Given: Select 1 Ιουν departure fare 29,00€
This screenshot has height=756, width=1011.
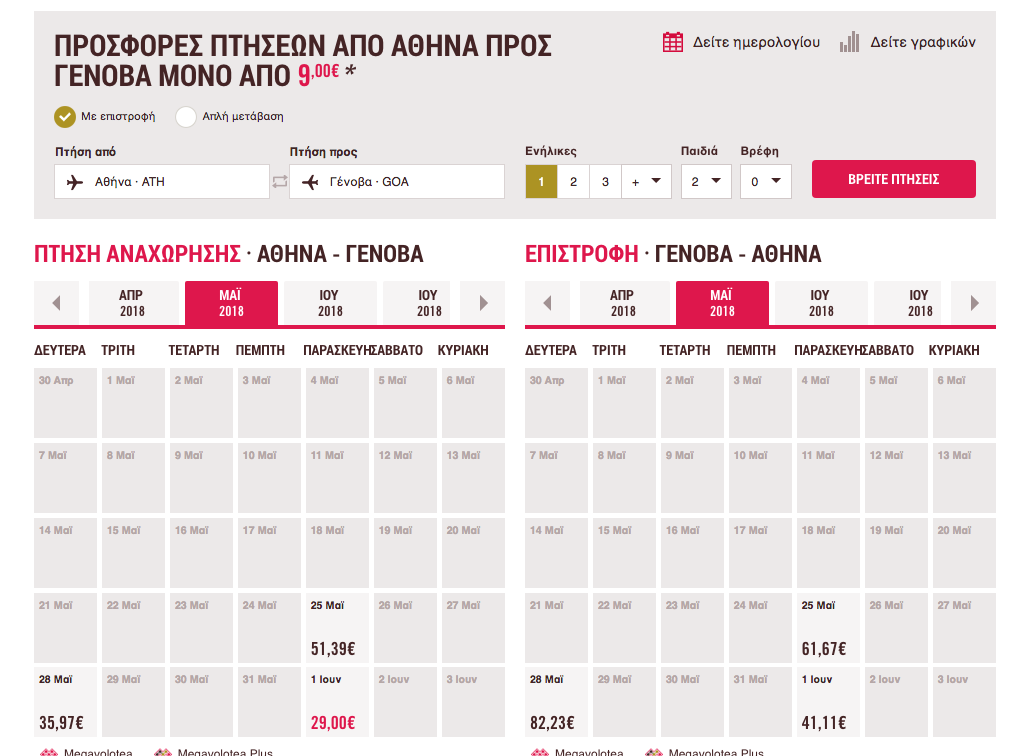Looking at the screenshot, I should [335, 702].
